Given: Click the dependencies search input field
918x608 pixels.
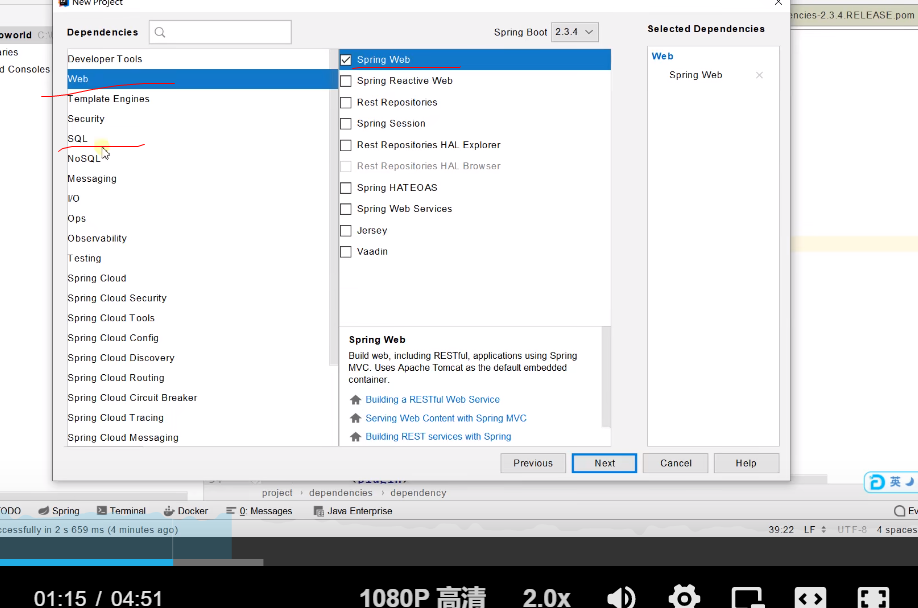Looking at the screenshot, I should (220, 32).
